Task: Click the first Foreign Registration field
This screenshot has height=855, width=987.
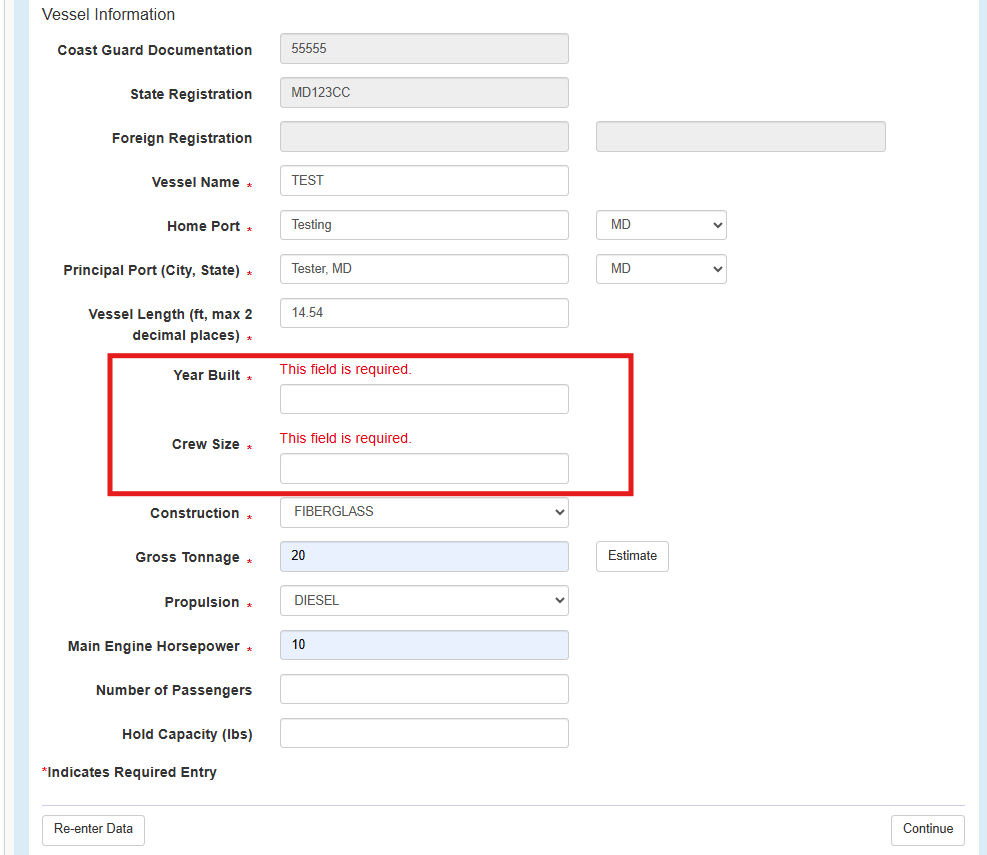Action: click(x=424, y=137)
